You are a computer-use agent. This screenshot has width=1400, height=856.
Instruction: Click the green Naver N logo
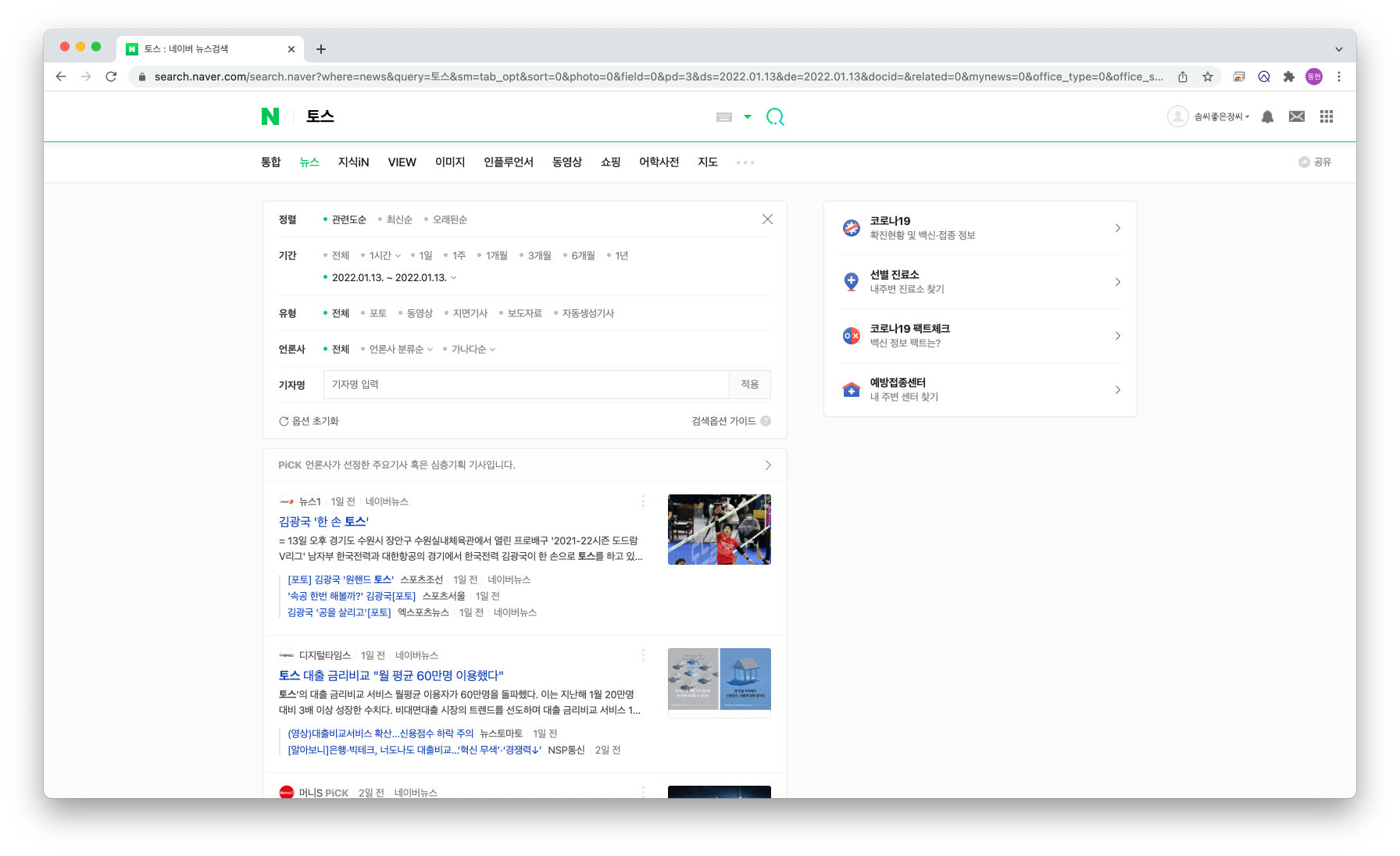tap(270, 116)
